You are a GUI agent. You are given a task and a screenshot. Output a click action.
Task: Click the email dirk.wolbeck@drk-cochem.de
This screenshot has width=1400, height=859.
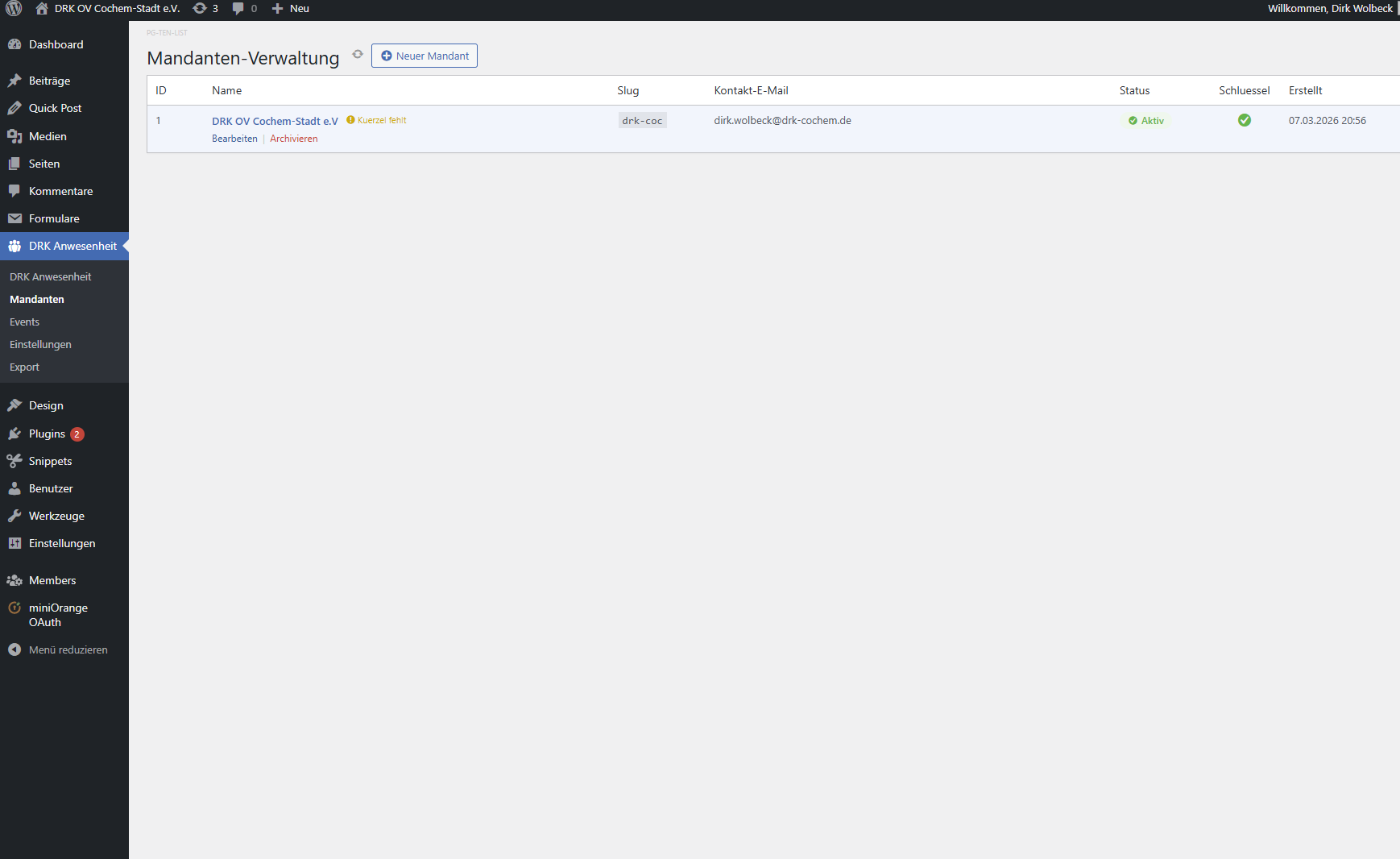(x=782, y=121)
